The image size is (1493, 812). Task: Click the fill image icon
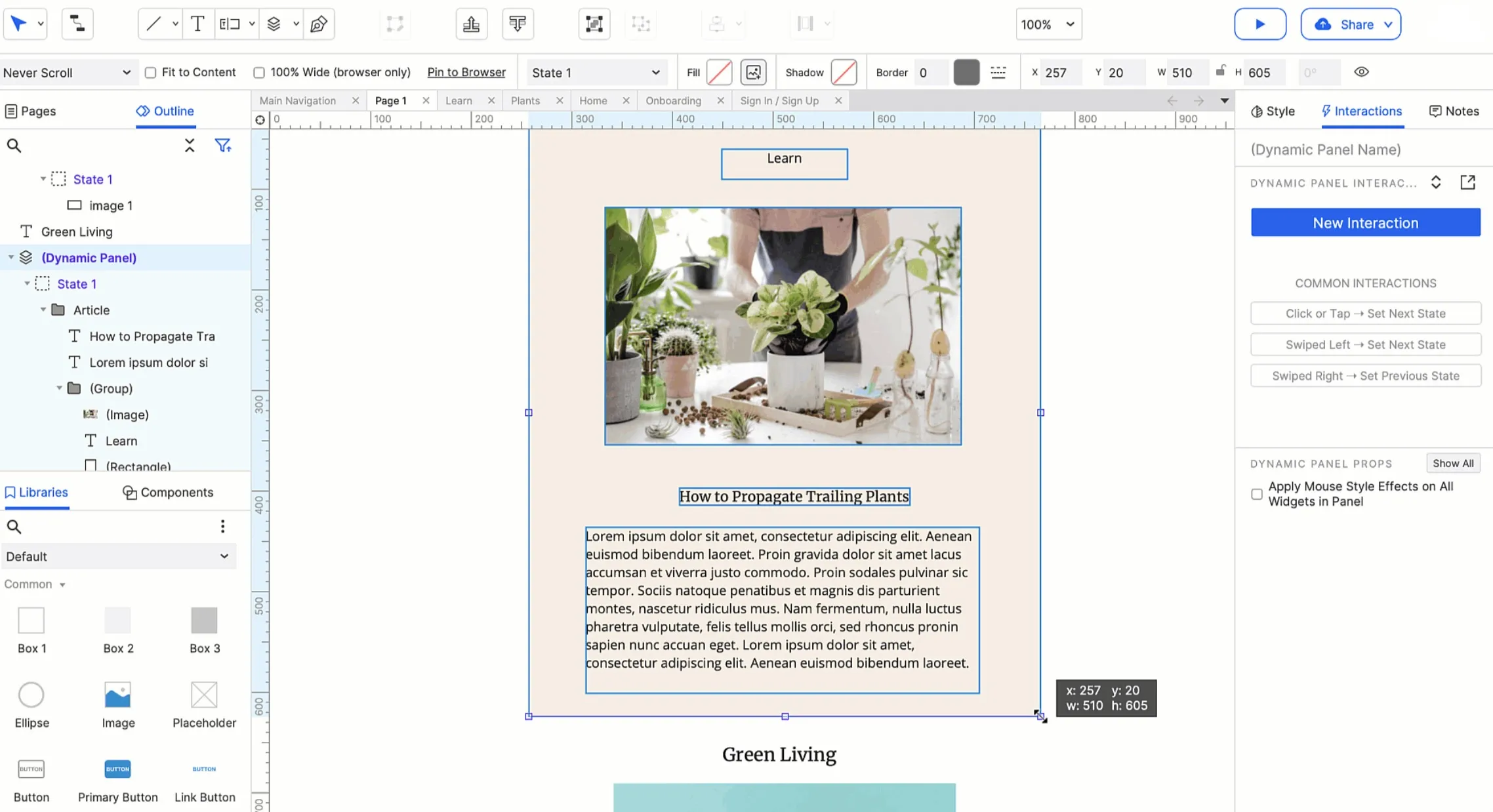click(753, 72)
